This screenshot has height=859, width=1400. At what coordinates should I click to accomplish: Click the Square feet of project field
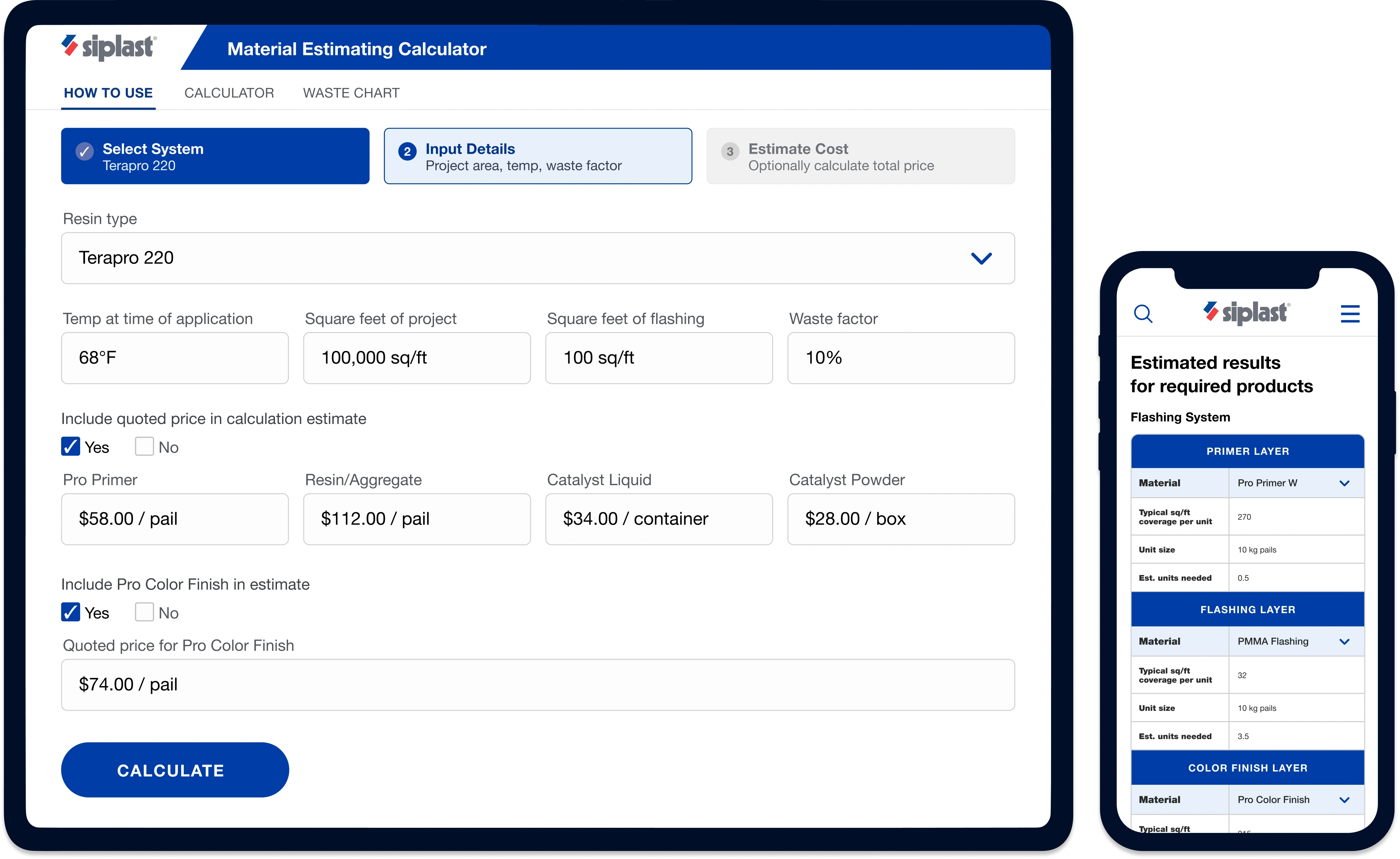(417, 358)
